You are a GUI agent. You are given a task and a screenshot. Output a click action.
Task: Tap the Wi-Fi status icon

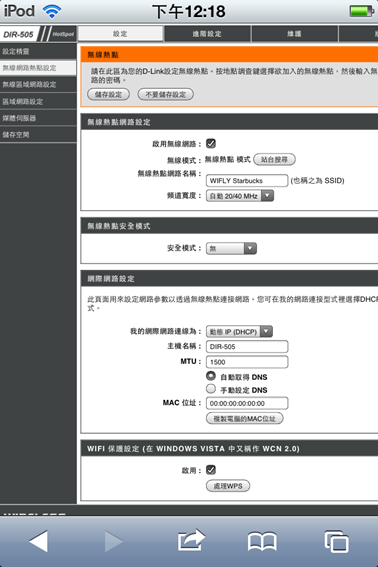point(52,11)
